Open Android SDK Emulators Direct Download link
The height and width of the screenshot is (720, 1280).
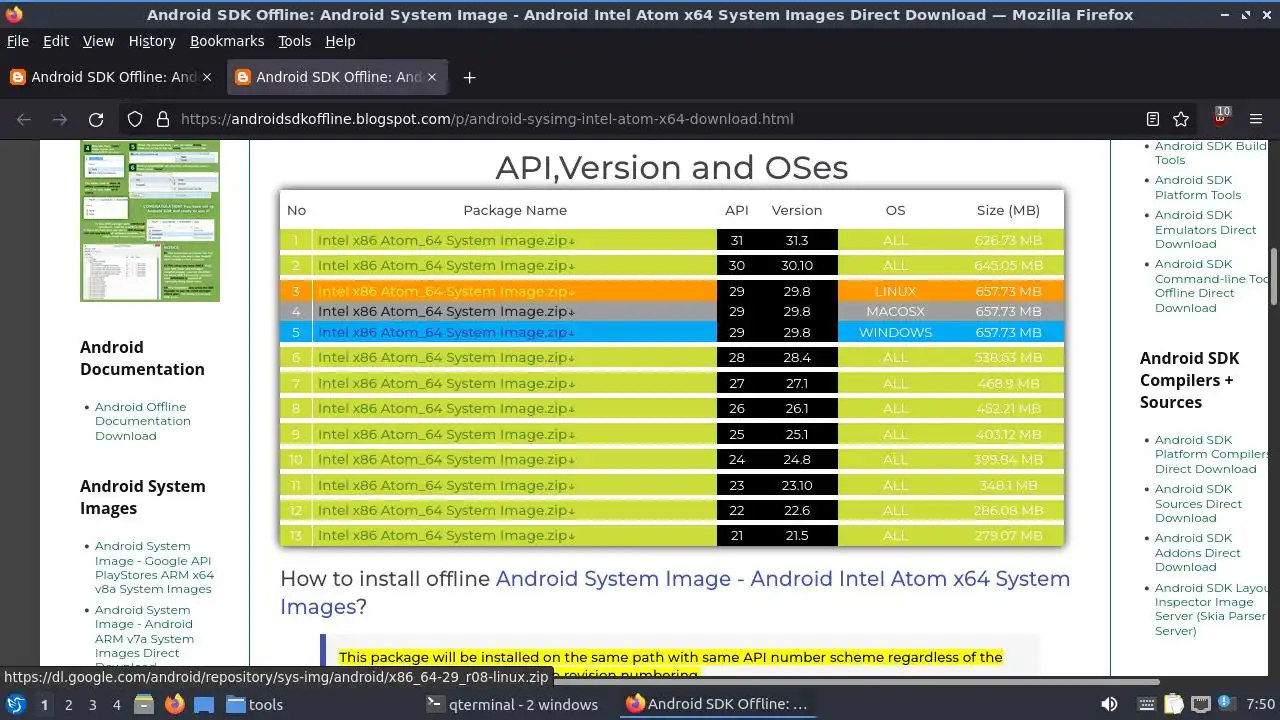[x=1205, y=229]
